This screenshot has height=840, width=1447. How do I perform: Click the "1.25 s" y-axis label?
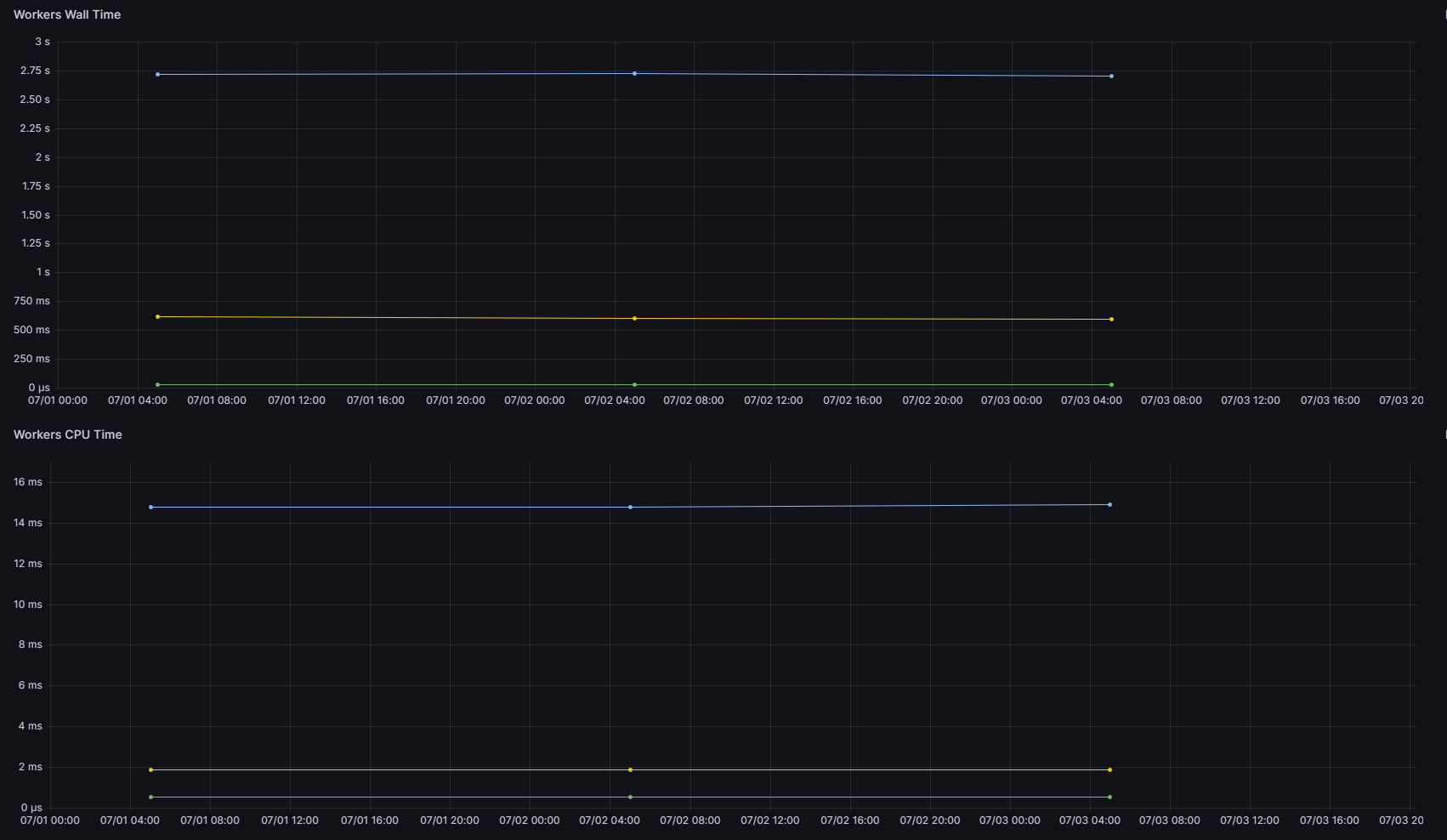pyautogui.click(x=36, y=243)
